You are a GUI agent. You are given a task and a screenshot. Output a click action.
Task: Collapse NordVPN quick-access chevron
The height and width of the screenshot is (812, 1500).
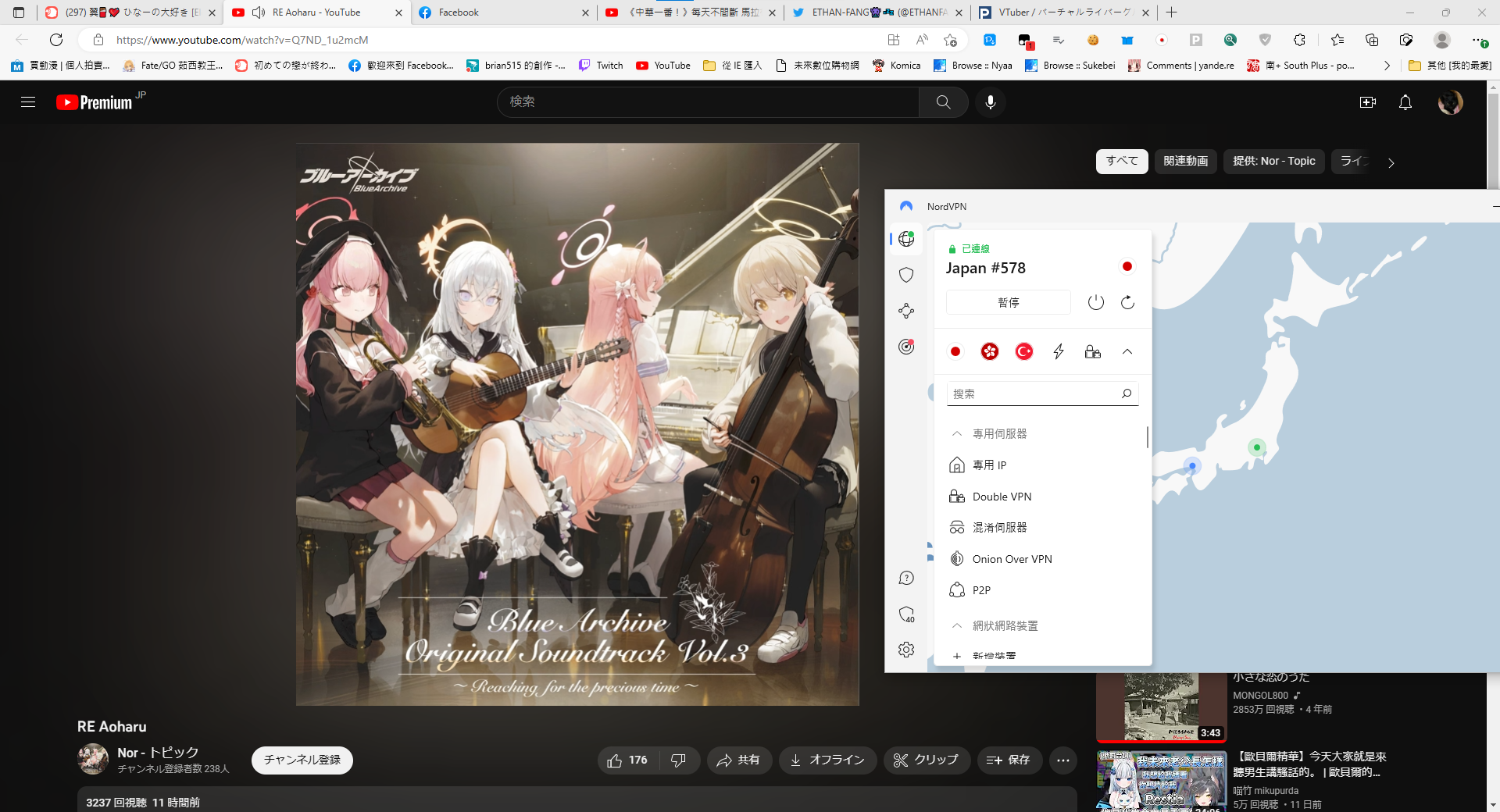[x=1127, y=351]
